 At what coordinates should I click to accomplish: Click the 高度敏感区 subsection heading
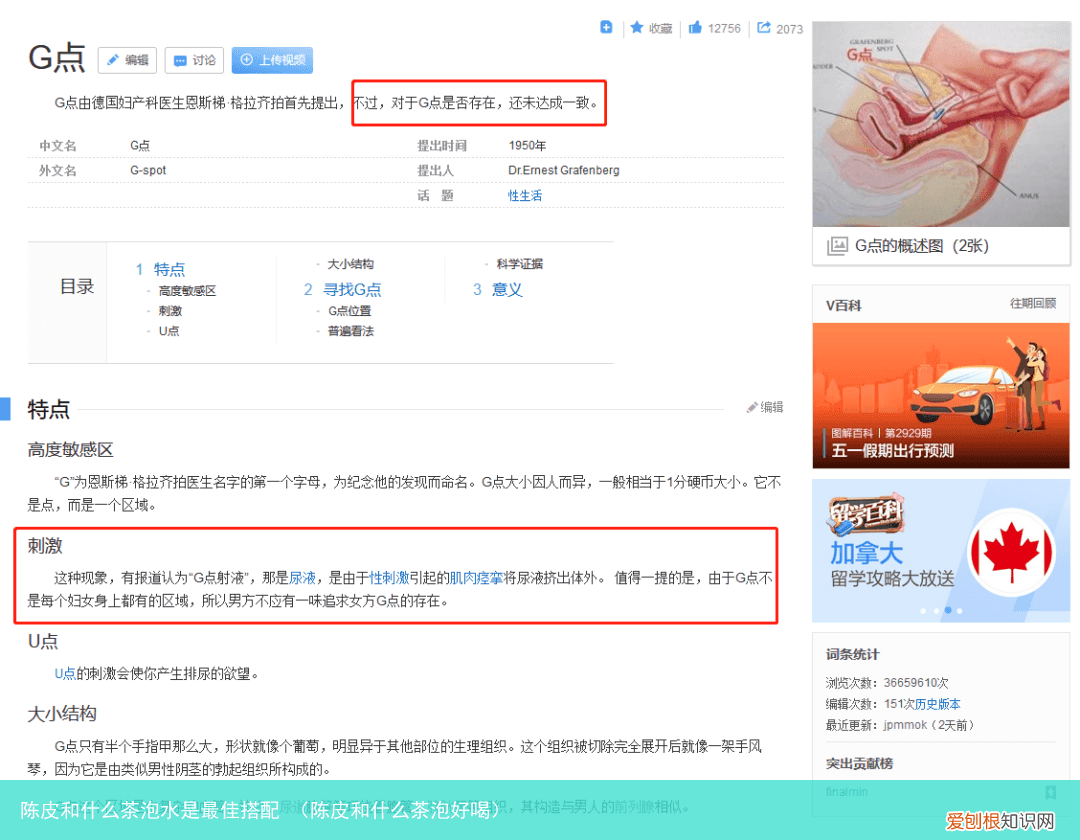pyautogui.click(x=70, y=450)
